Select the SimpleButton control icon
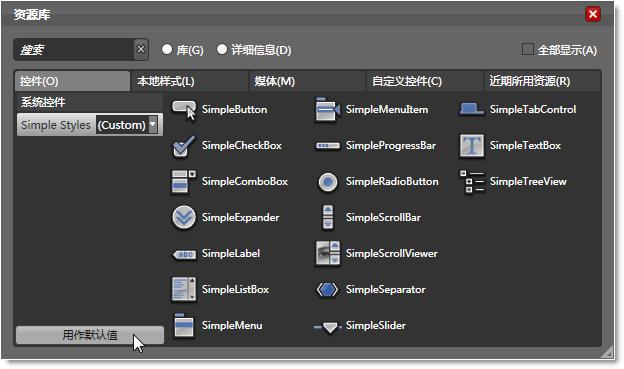The width and height of the screenshot is (624, 369). [x=184, y=110]
